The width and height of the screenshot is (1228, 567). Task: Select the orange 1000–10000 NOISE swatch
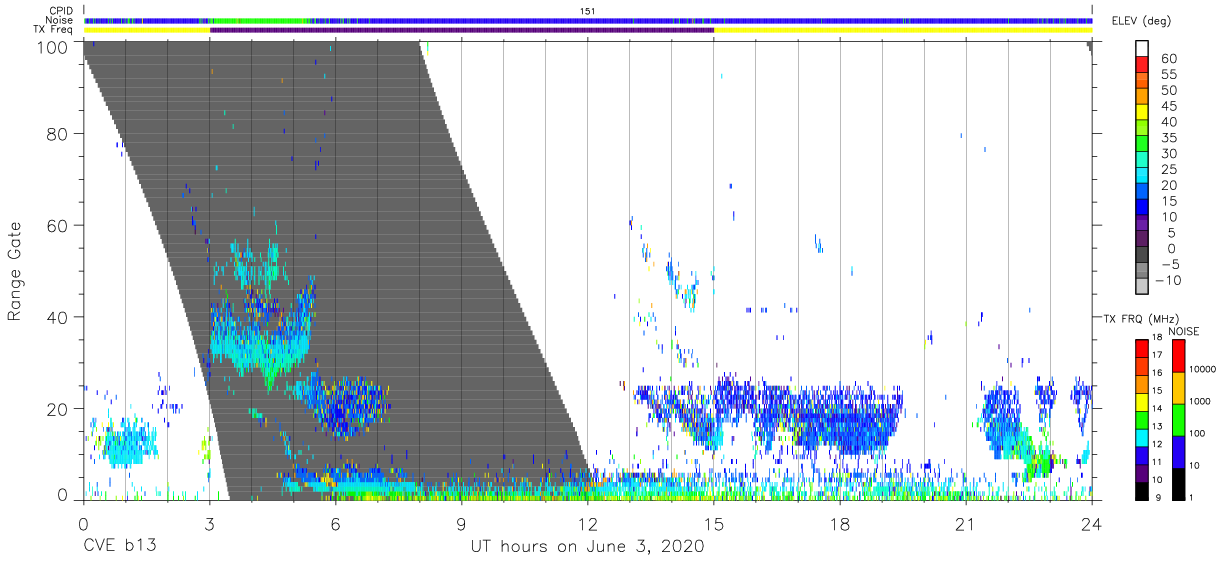1177,387
